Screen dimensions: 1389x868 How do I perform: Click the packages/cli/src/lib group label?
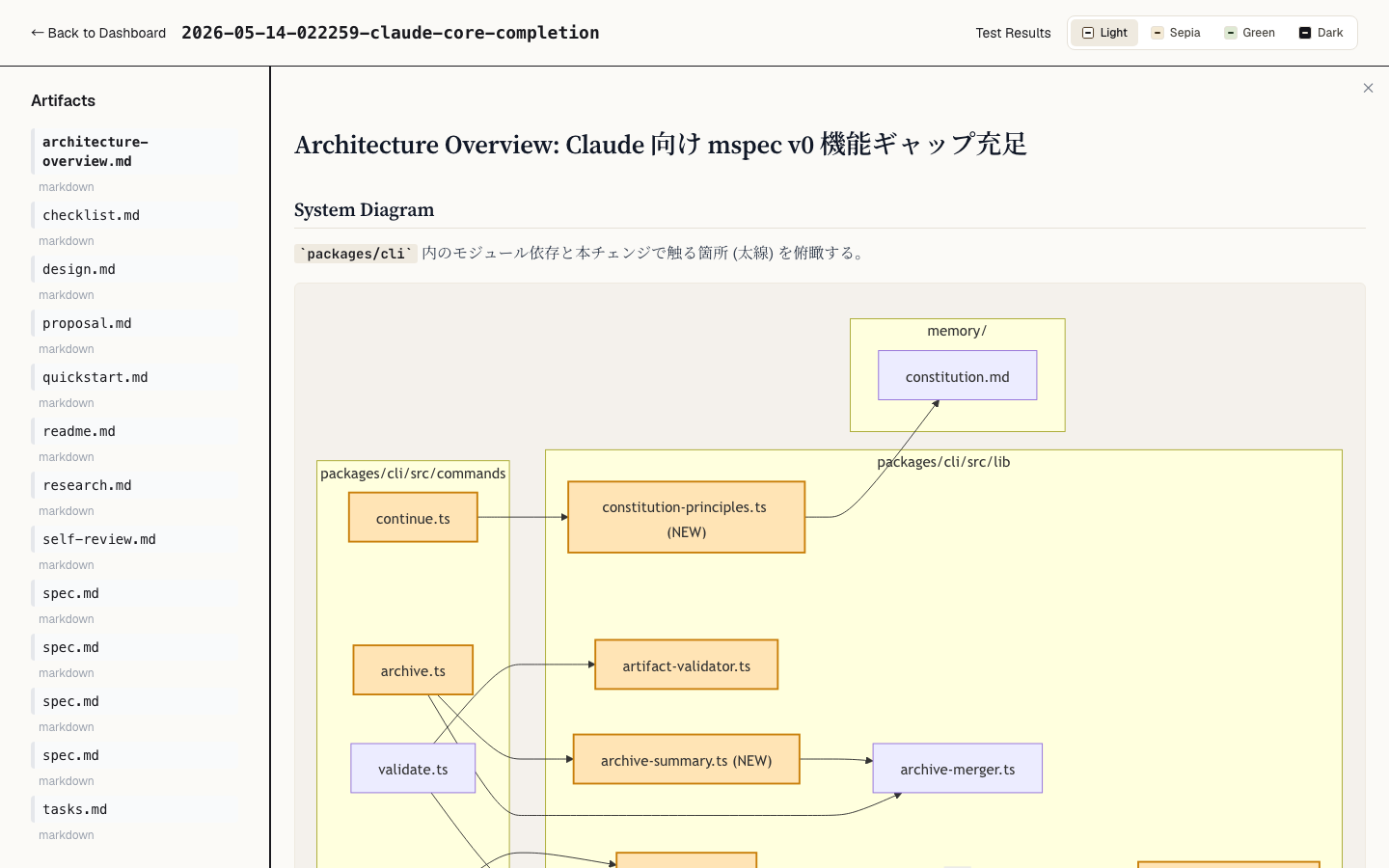pyautogui.click(x=943, y=462)
